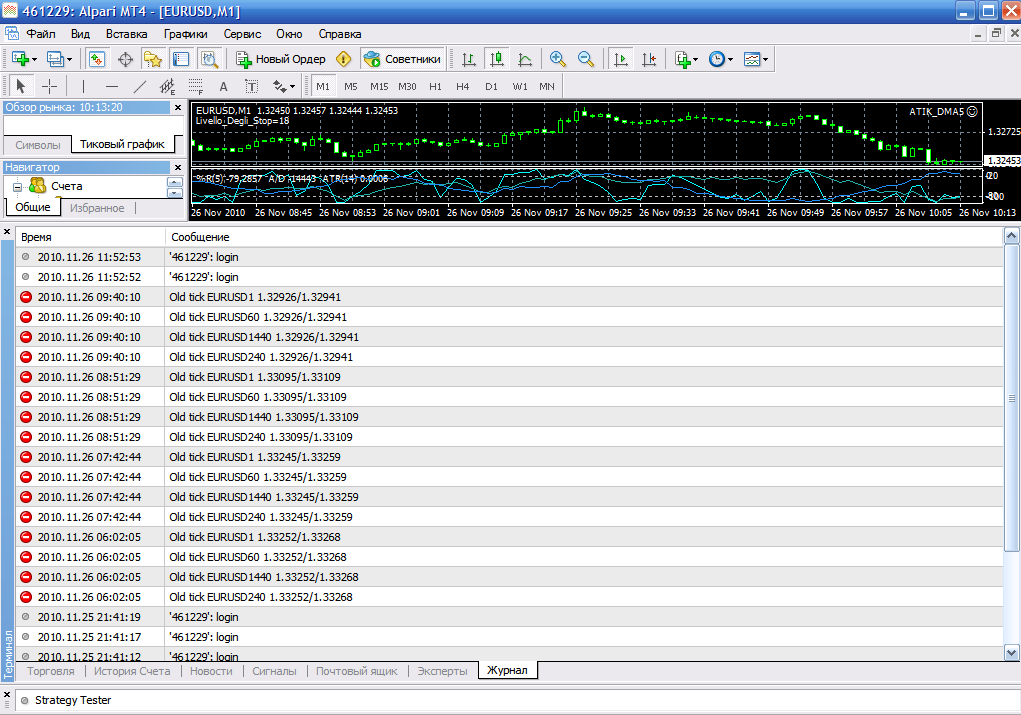Click the Счета accounts icon in Navigator

pyautogui.click(x=38, y=186)
